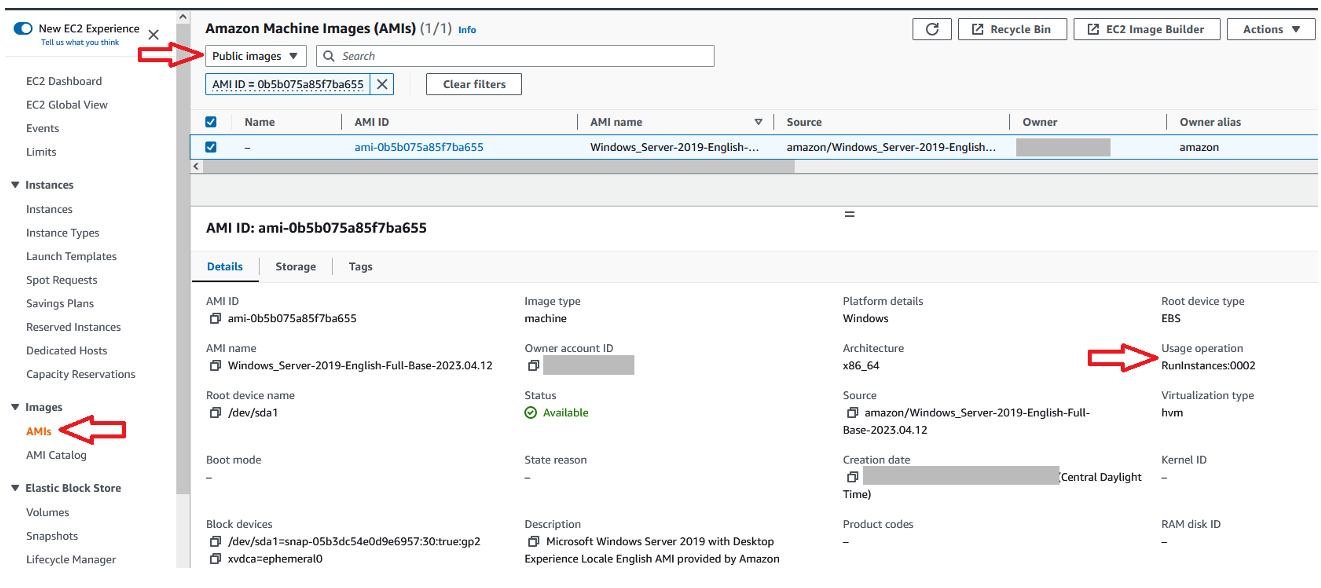Click the Tell us what you think link

click(80, 42)
